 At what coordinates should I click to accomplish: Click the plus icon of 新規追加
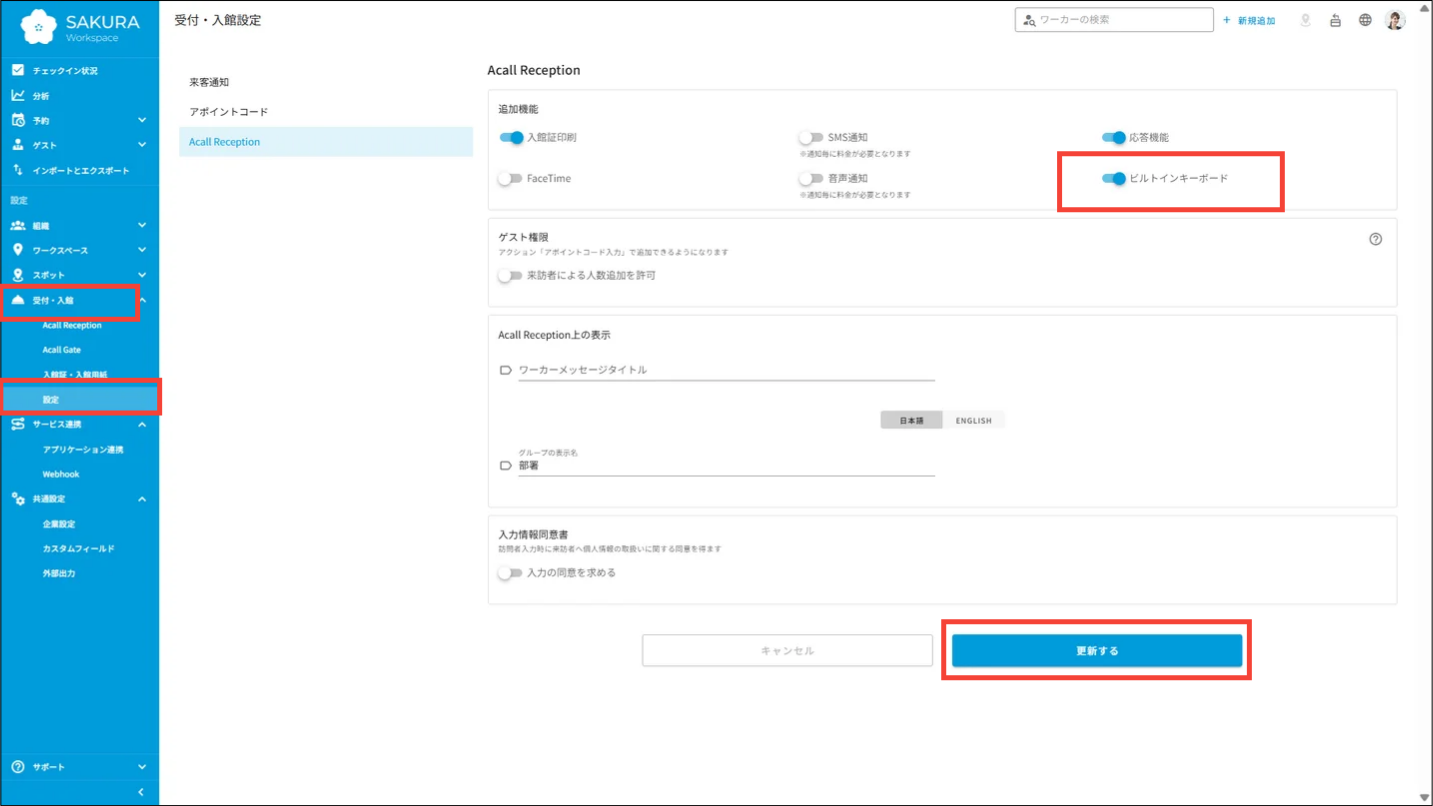[x=1227, y=20]
